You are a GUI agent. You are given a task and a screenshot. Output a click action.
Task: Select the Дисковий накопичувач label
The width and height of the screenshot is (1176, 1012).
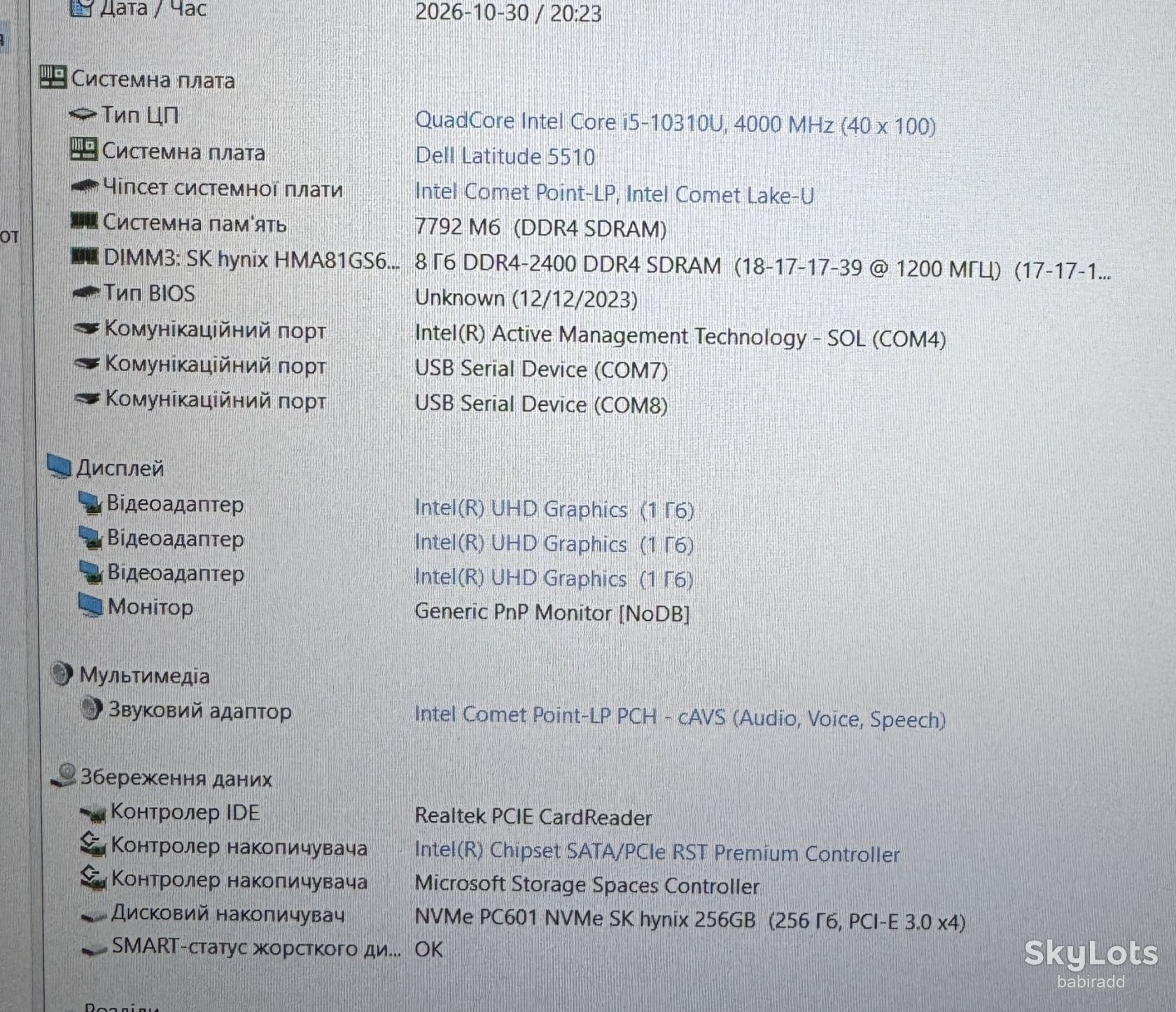pyautogui.click(x=228, y=913)
